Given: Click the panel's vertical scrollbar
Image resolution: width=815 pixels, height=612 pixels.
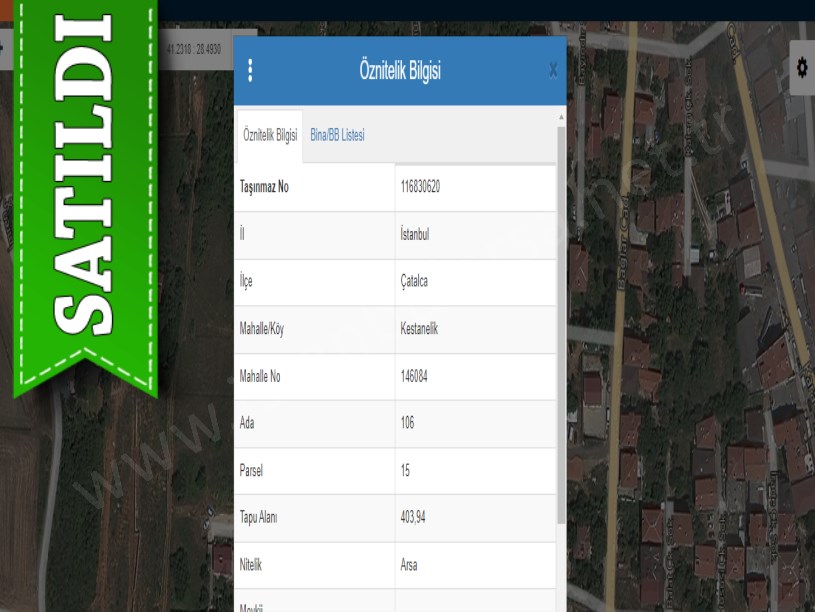Looking at the screenshot, I should tap(561, 320).
